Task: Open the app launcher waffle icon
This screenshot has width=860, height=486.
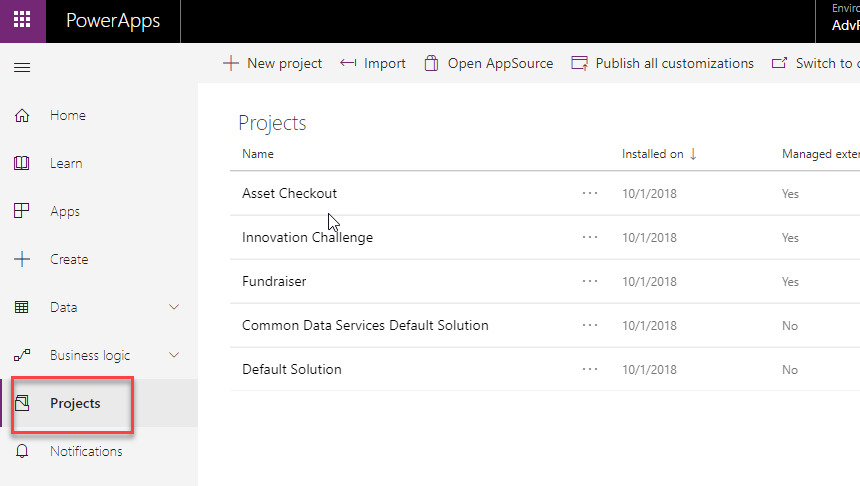Action: (22, 20)
